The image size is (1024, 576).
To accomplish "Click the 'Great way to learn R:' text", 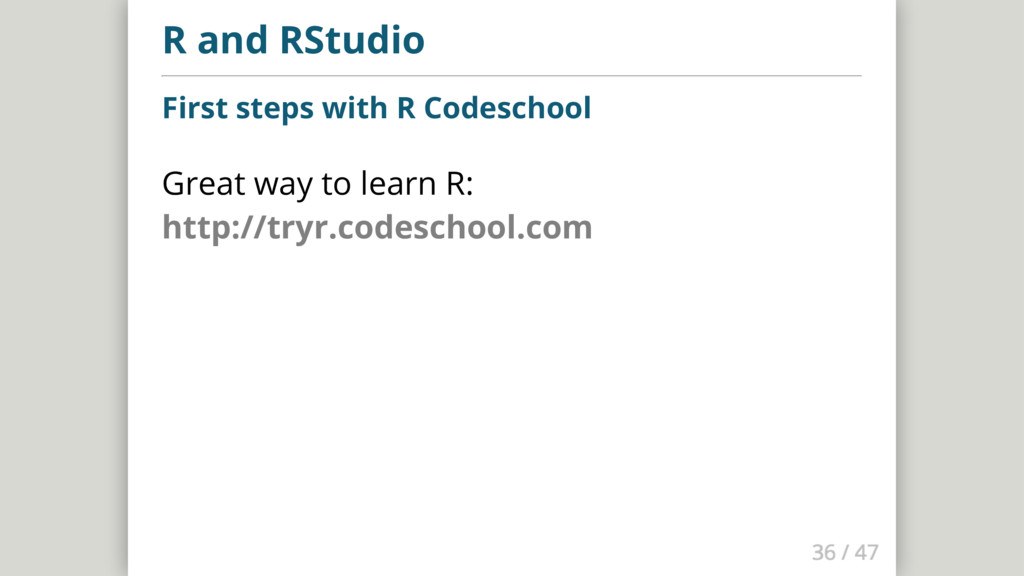I will pyautogui.click(x=317, y=185).
